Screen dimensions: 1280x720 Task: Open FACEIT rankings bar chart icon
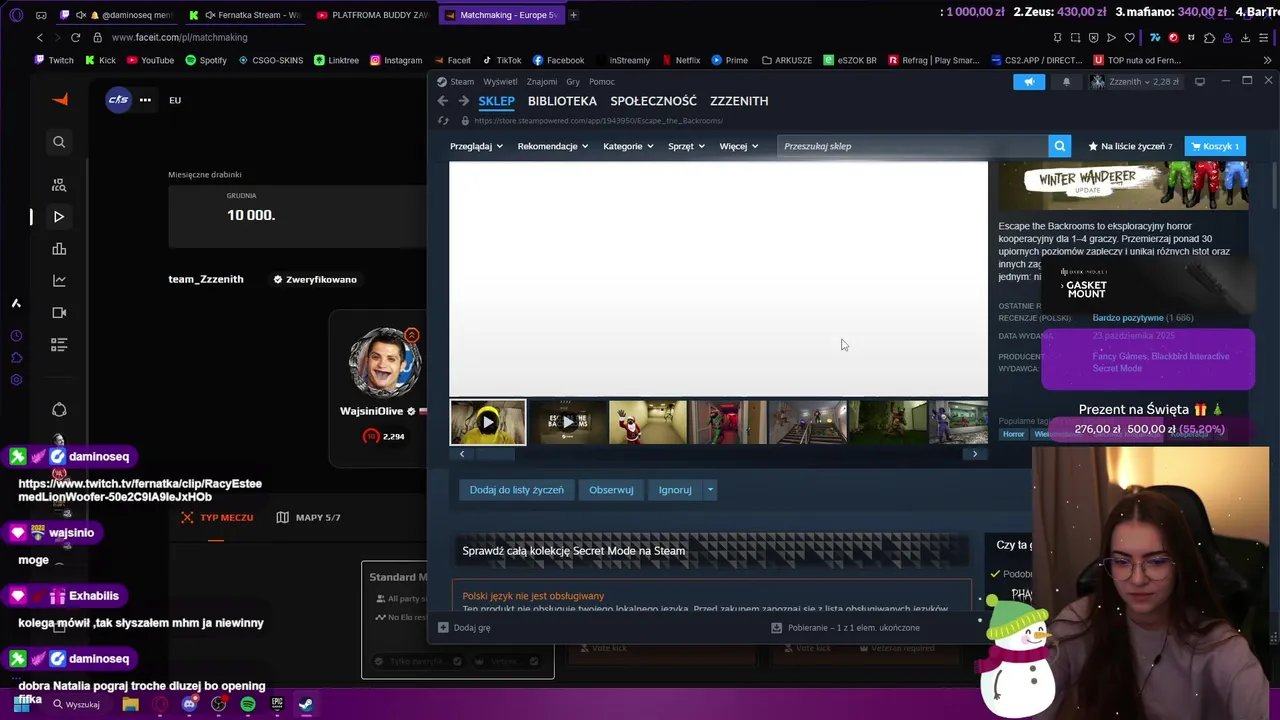tap(59, 249)
